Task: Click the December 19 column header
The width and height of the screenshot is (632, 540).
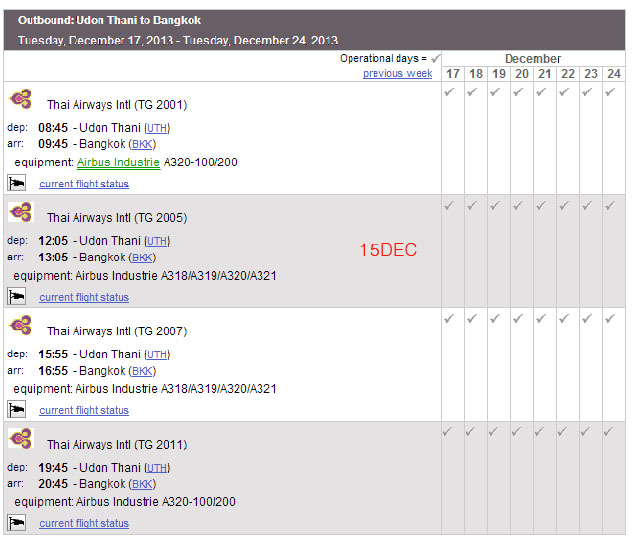Action: [499, 74]
